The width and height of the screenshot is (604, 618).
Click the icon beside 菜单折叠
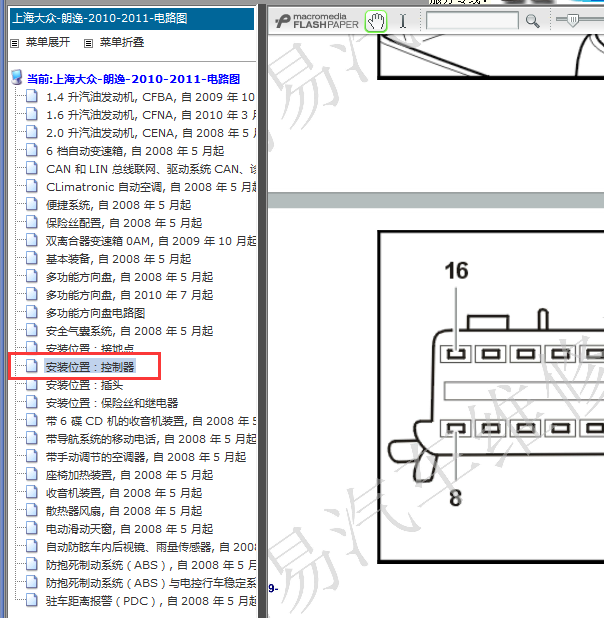[88, 43]
